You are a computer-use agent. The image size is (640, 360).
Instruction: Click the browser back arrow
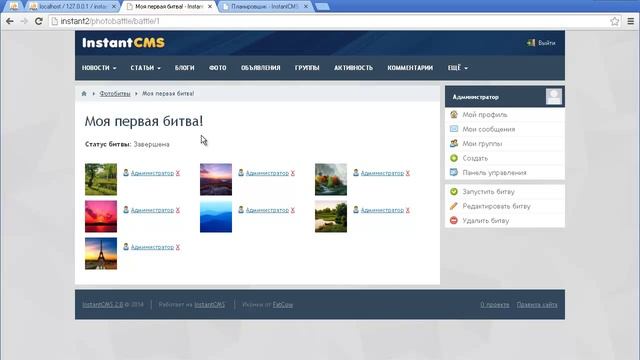click(x=9, y=21)
